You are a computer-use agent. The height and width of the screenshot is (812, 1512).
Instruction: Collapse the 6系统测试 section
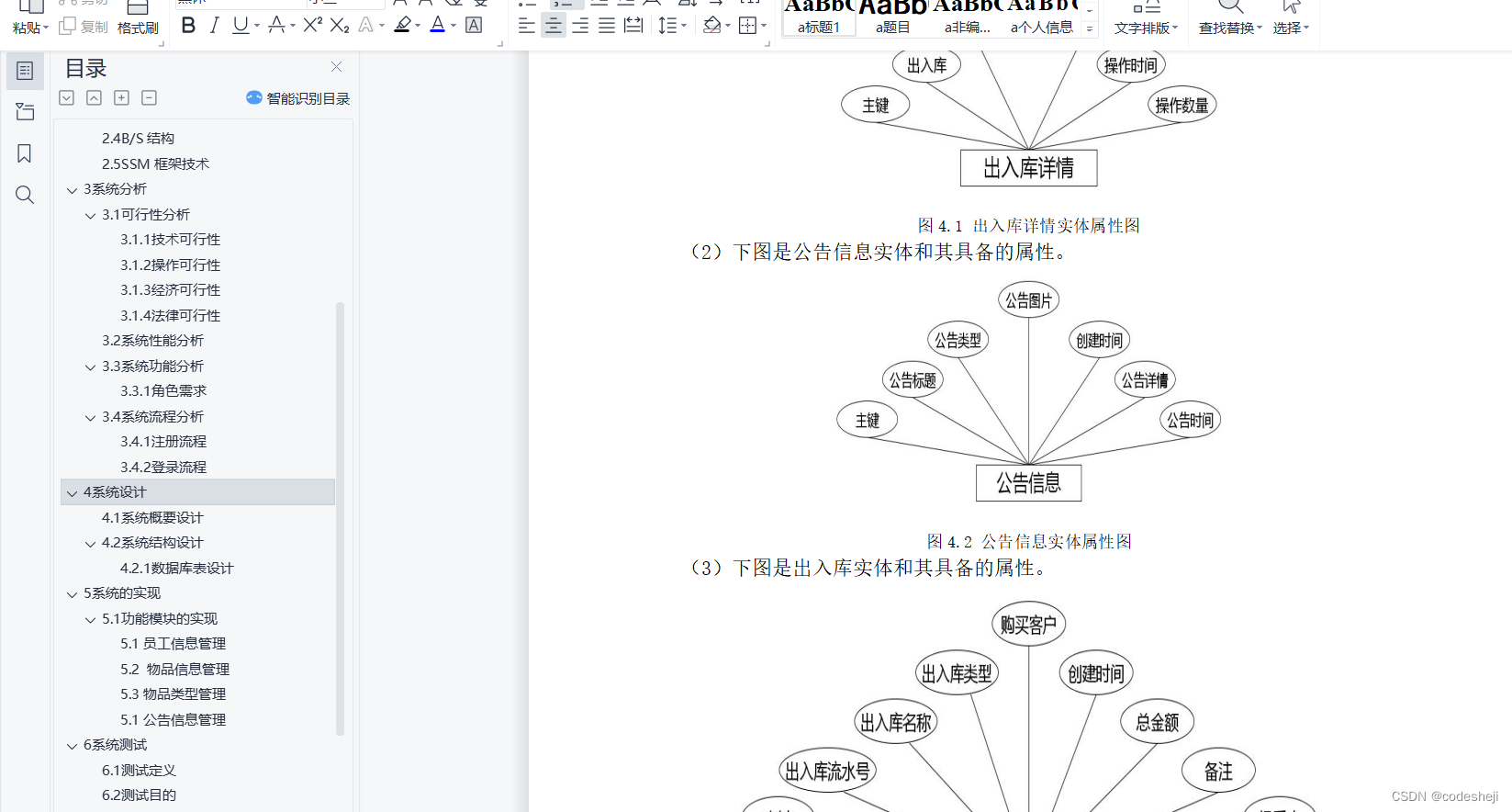coord(72,746)
